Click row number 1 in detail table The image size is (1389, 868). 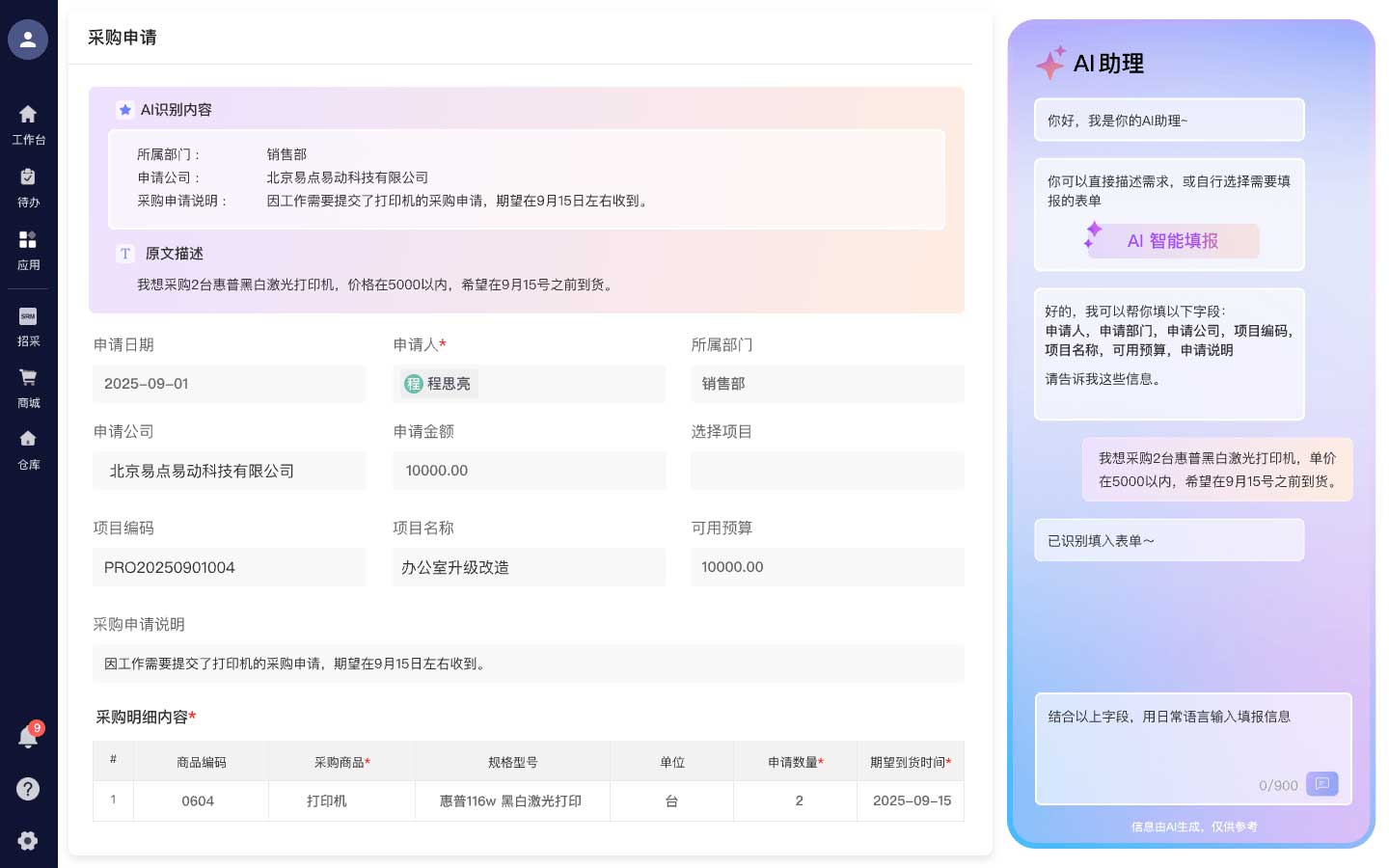(x=113, y=800)
